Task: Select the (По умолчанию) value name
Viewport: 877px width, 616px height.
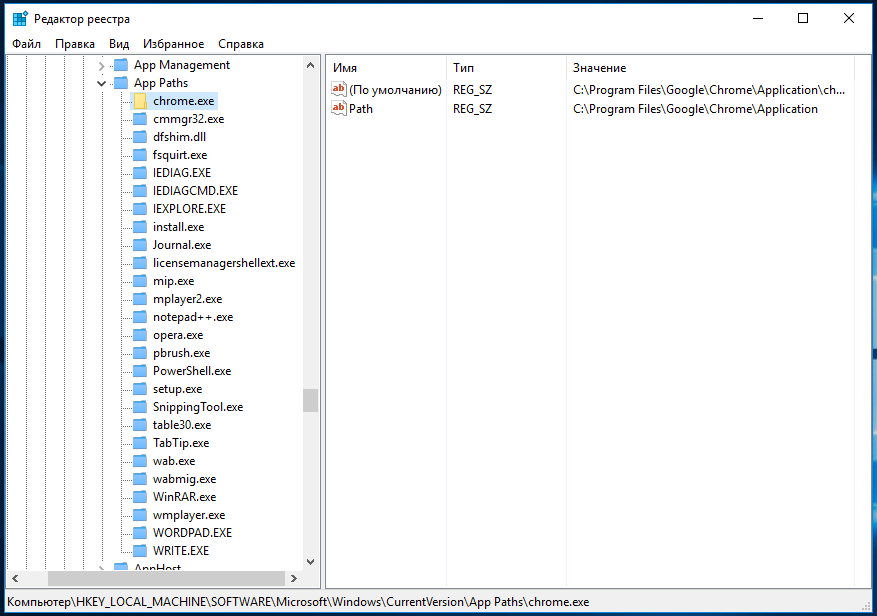Action: (x=395, y=90)
